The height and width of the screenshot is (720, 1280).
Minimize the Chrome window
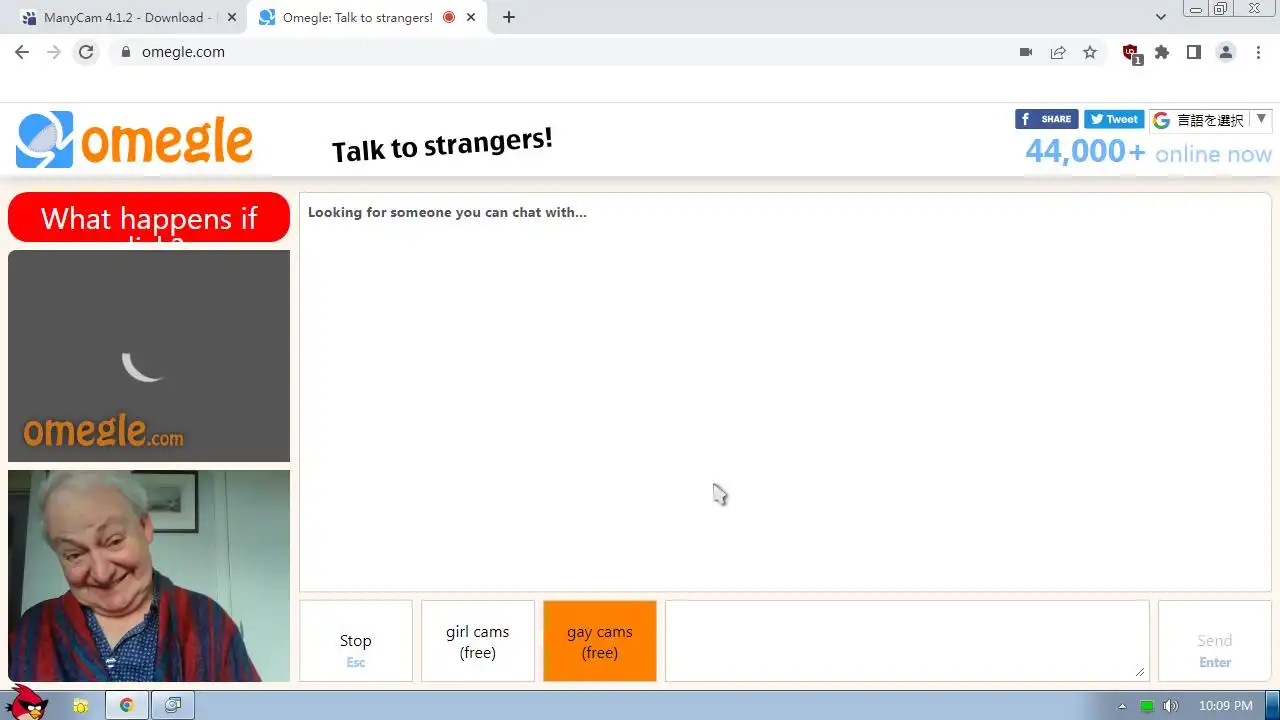click(x=1196, y=8)
